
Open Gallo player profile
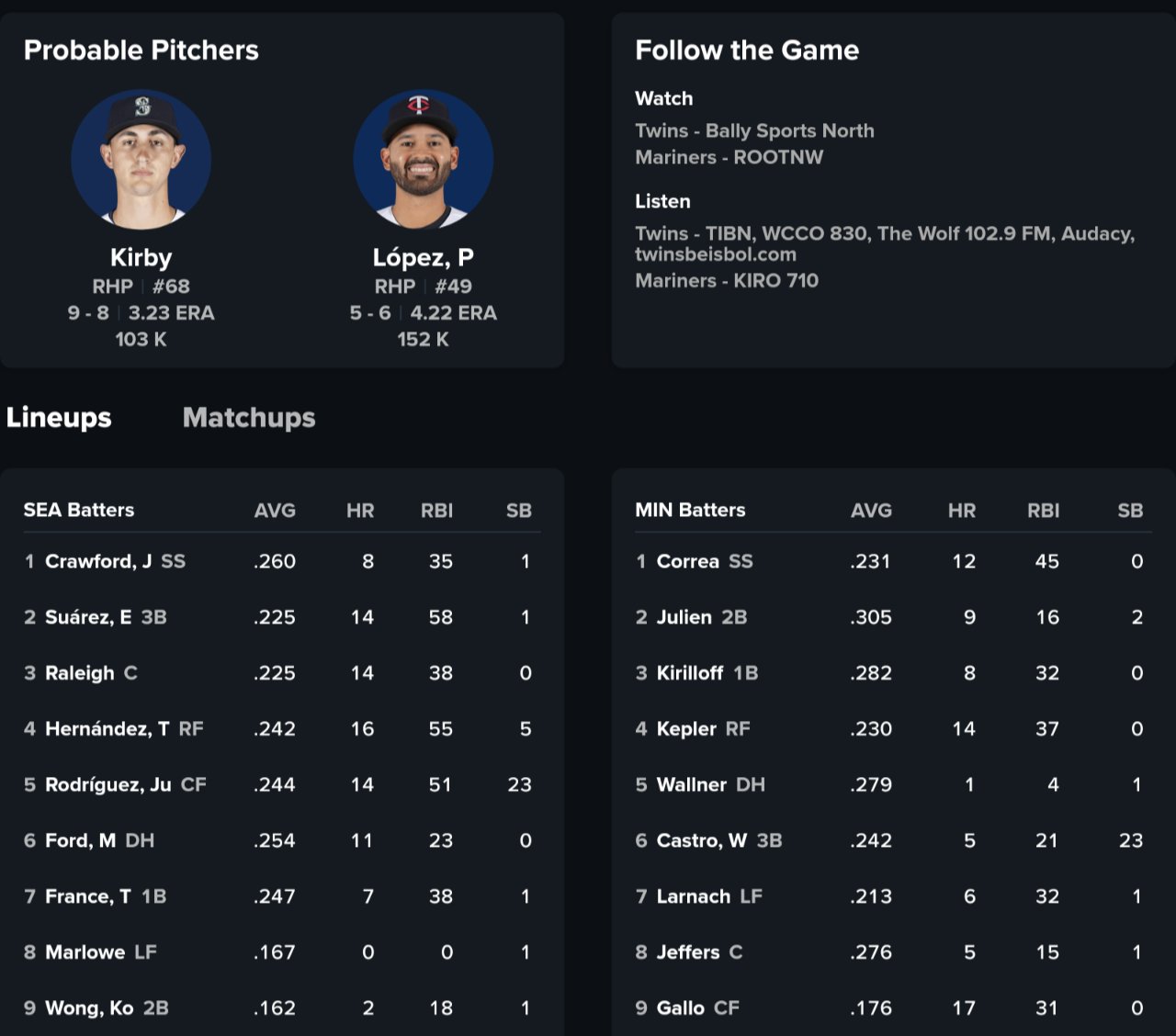pos(681,1008)
